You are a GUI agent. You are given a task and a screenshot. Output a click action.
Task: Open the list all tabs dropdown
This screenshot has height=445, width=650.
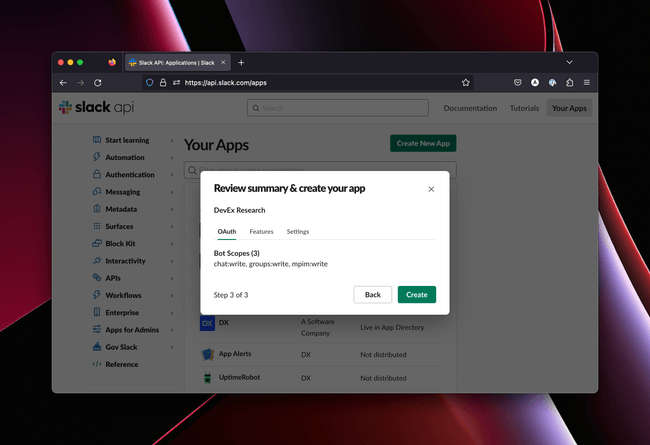(x=569, y=62)
